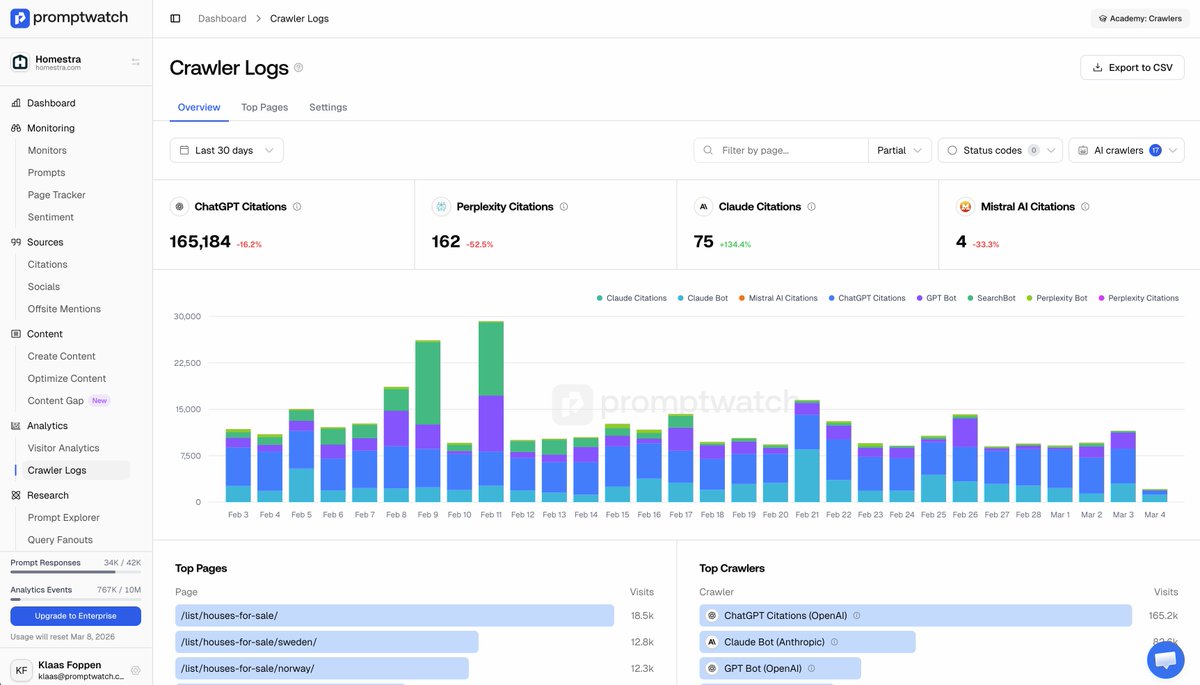Click the ChatGPT logo in citations card
This screenshot has height=685, width=1200.
(x=179, y=207)
